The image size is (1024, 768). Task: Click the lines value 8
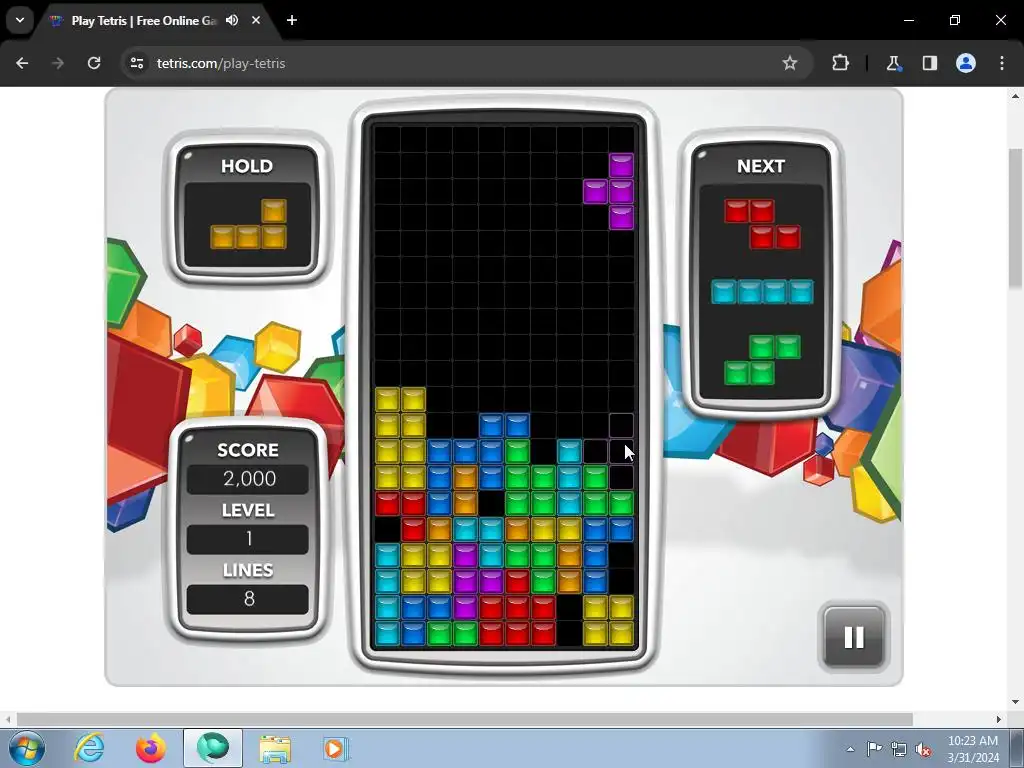[x=249, y=599]
